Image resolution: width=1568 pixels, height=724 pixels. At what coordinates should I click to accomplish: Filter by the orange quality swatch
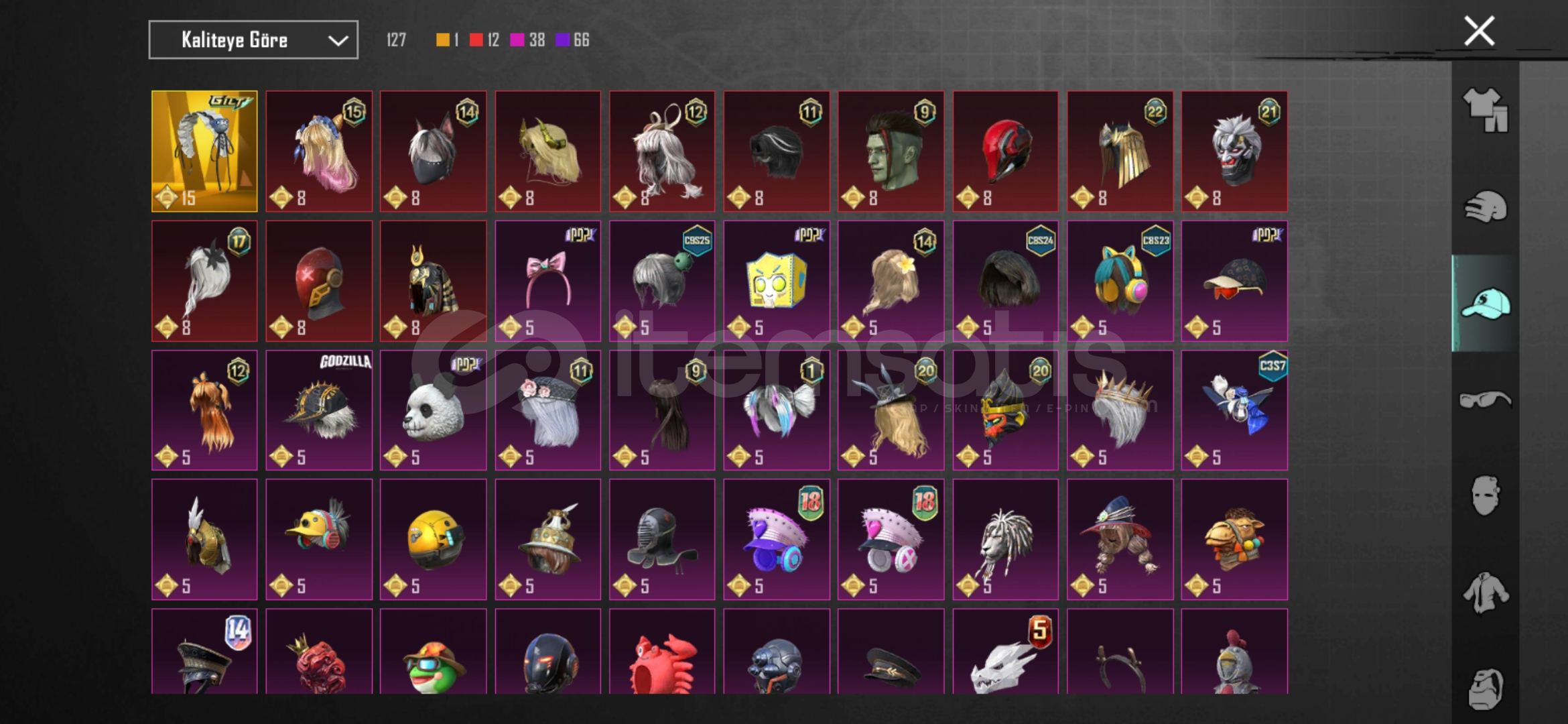(443, 40)
